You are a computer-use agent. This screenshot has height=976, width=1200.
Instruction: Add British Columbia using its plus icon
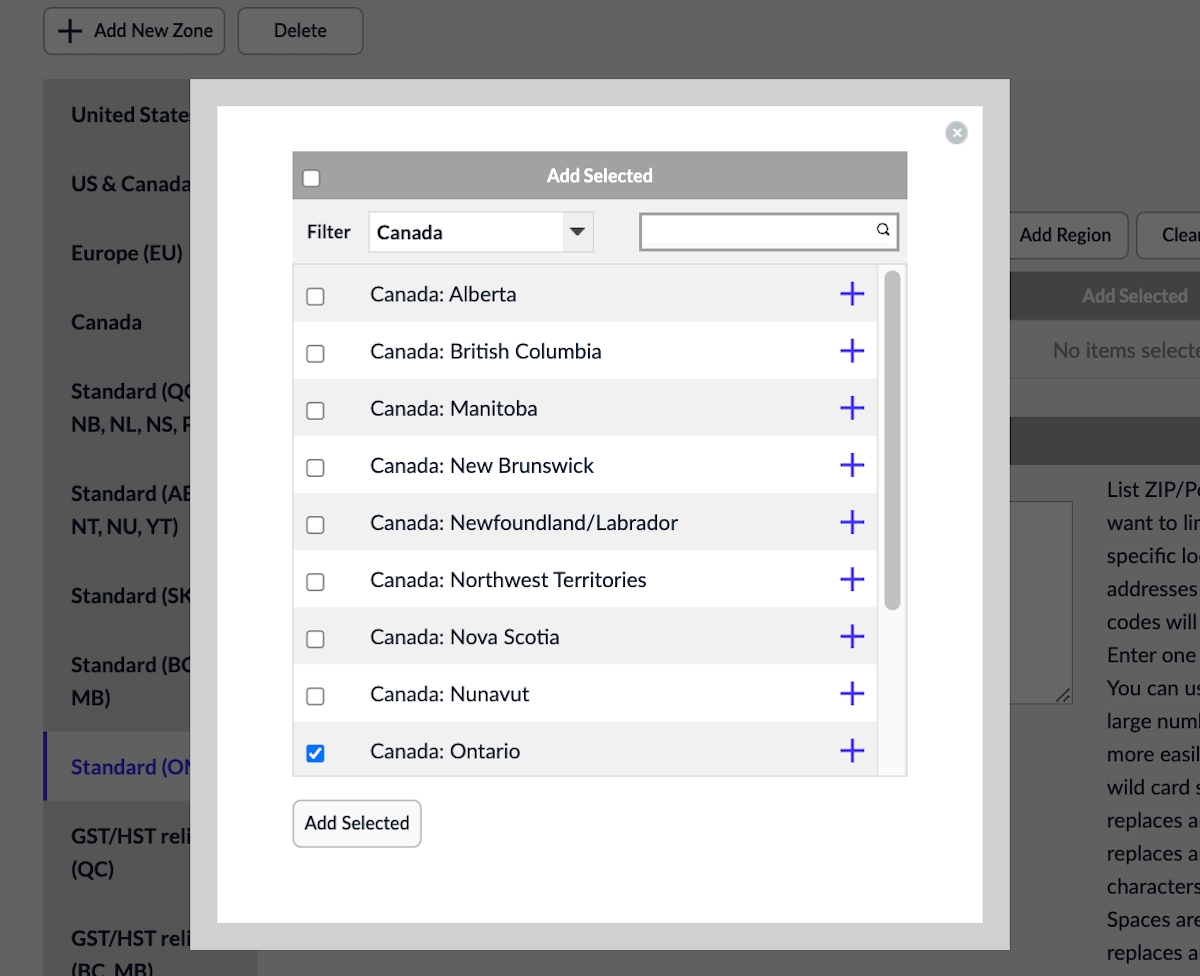pos(851,351)
